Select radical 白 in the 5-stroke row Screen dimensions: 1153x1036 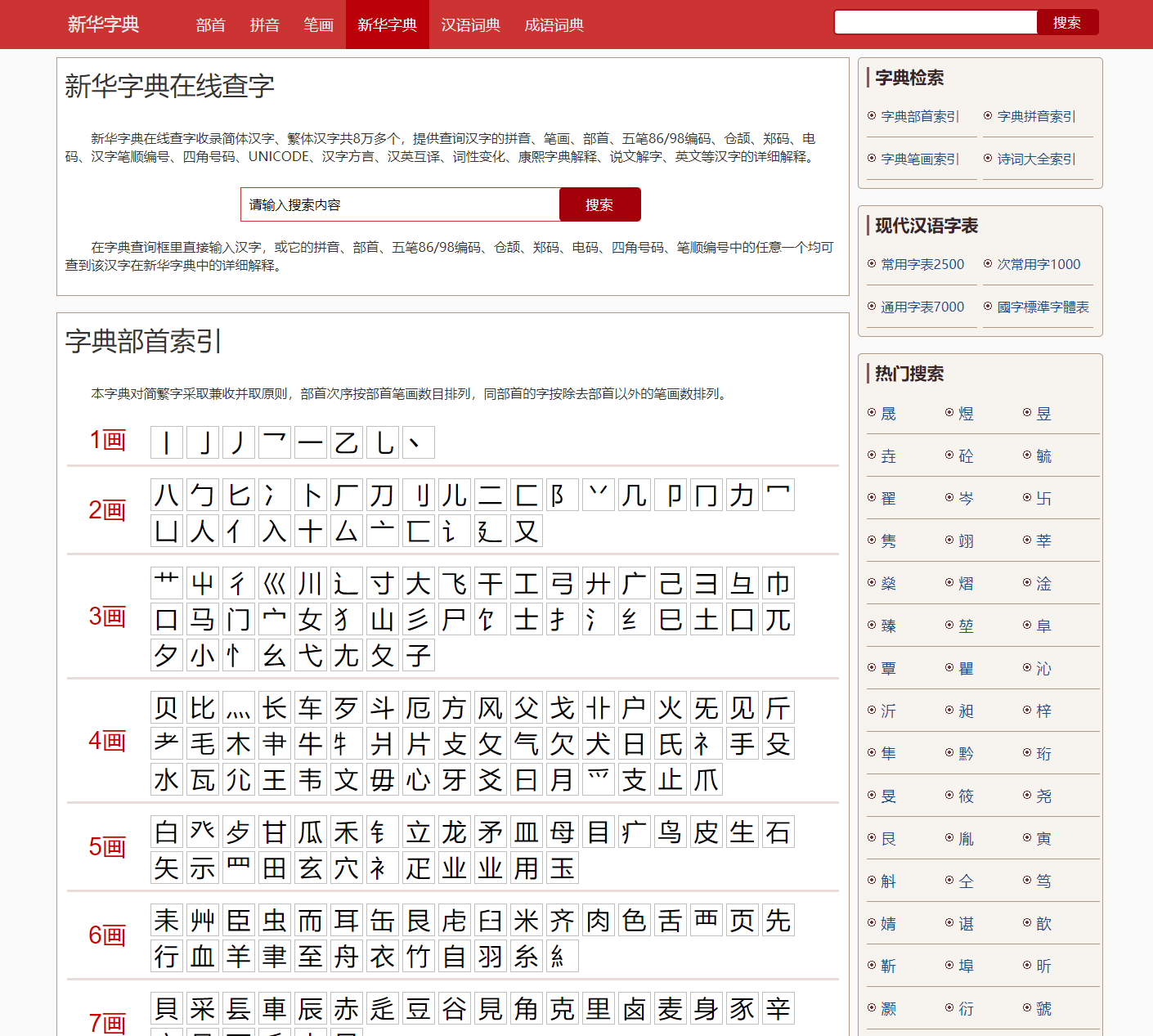coord(166,832)
